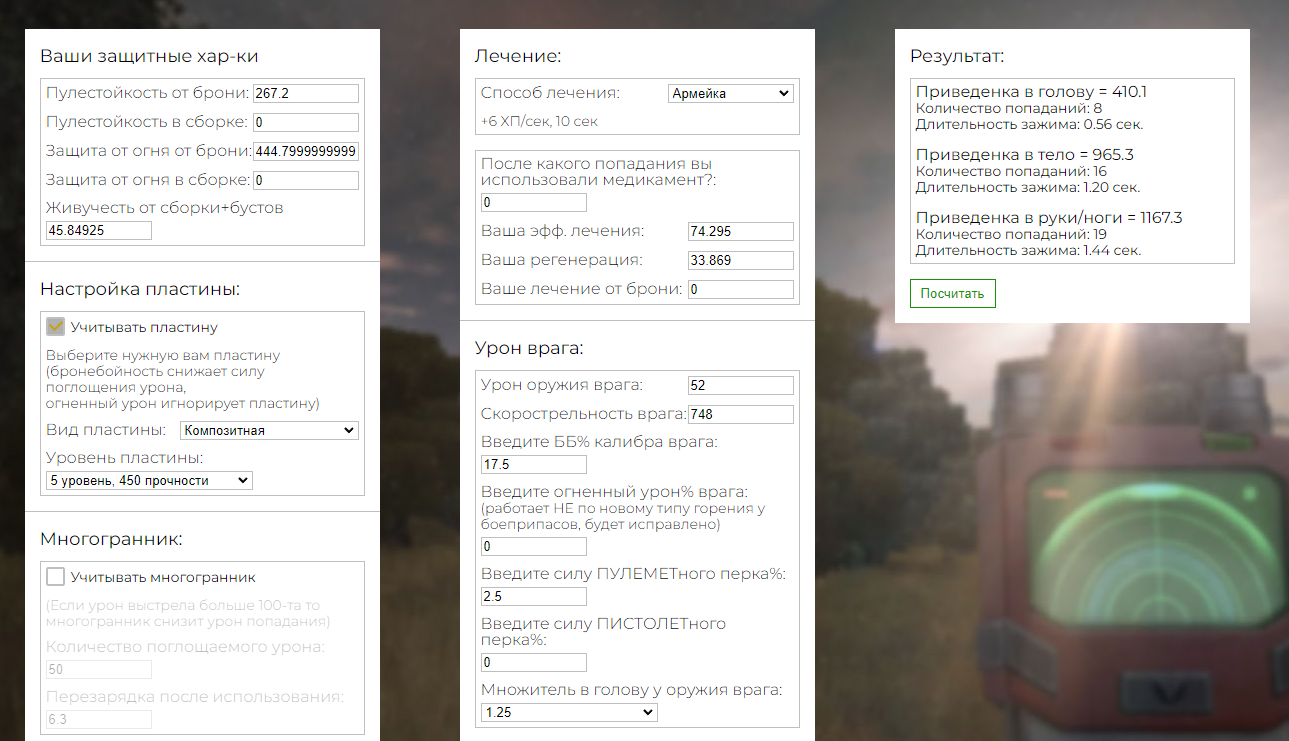Select the 'Защита от огня от брони' field
Image resolution: width=1289 pixels, height=741 pixels.
click(x=305, y=151)
